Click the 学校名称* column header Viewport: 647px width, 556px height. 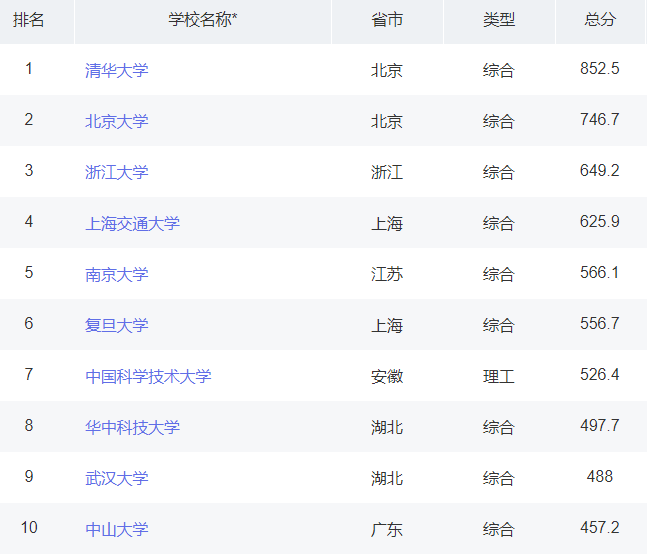click(203, 20)
